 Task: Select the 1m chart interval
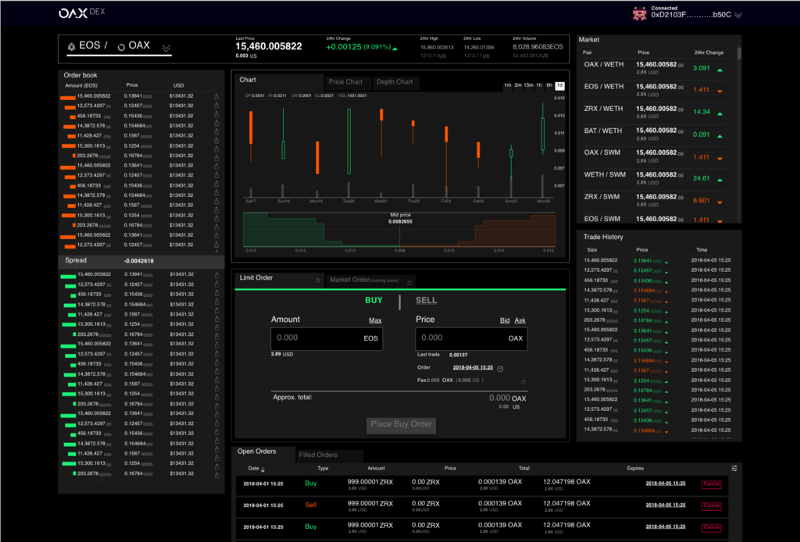pyautogui.click(x=508, y=86)
